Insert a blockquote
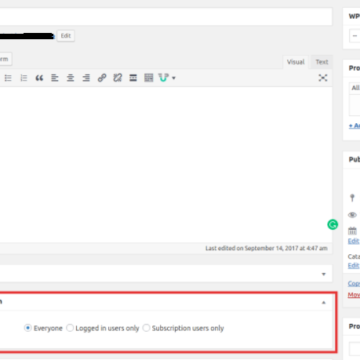Image resolution: width=360 pixels, height=360 pixels. 39,78
